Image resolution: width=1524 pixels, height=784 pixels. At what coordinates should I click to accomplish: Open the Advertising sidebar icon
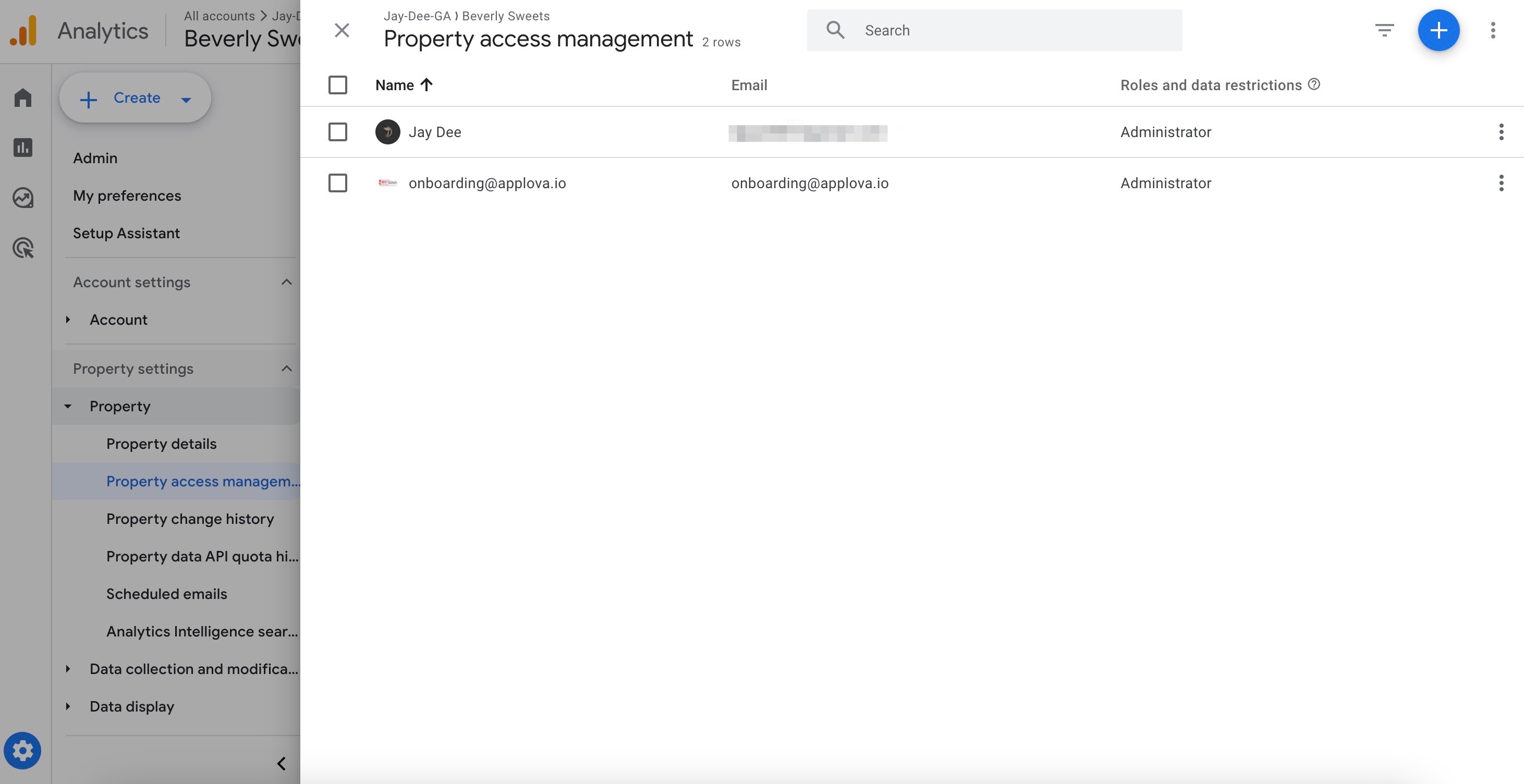(x=23, y=248)
